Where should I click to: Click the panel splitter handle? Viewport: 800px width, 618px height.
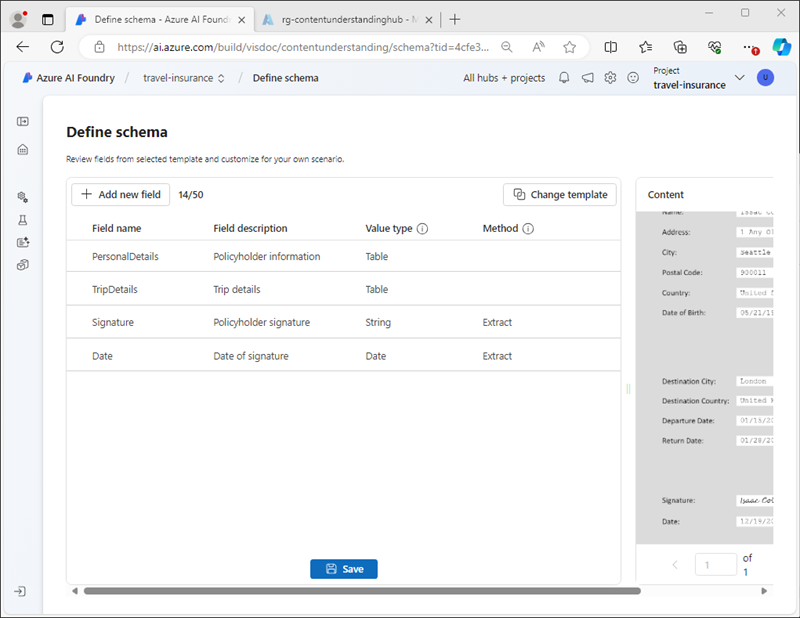628,389
